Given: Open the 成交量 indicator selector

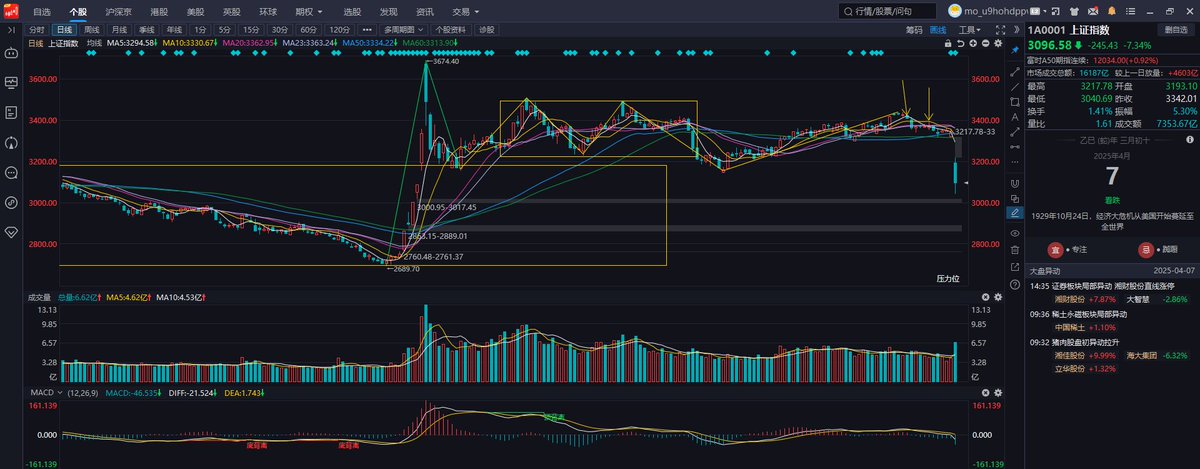Looking at the screenshot, I should pyautogui.click(x=38, y=297).
